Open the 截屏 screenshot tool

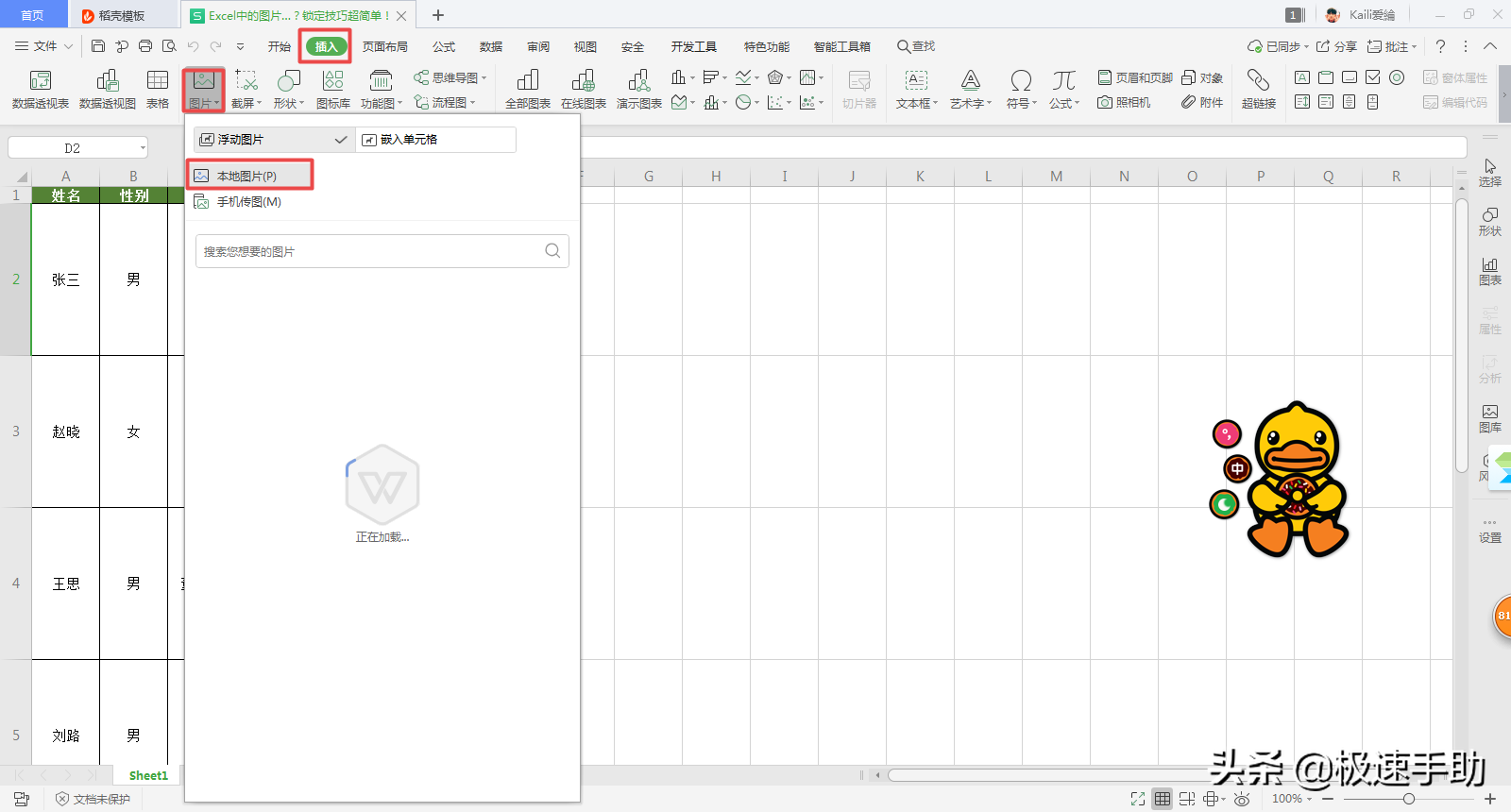coord(246,90)
